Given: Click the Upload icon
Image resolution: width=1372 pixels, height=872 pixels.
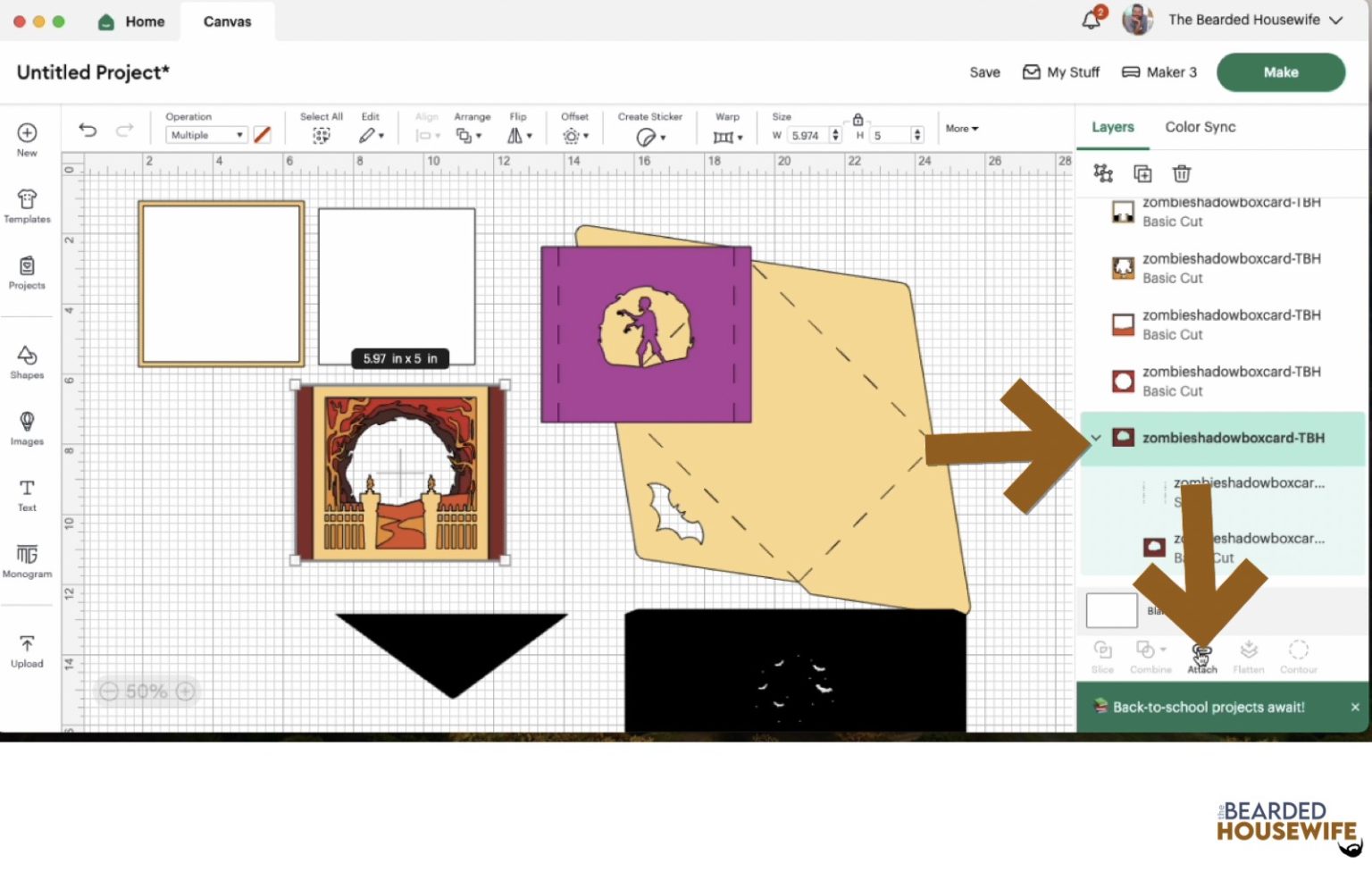Looking at the screenshot, I should click(27, 650).
